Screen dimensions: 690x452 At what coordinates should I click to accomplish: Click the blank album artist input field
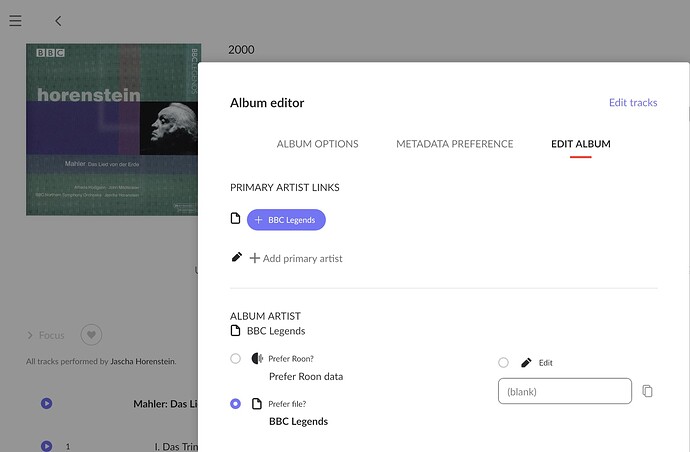click(565, 391)
